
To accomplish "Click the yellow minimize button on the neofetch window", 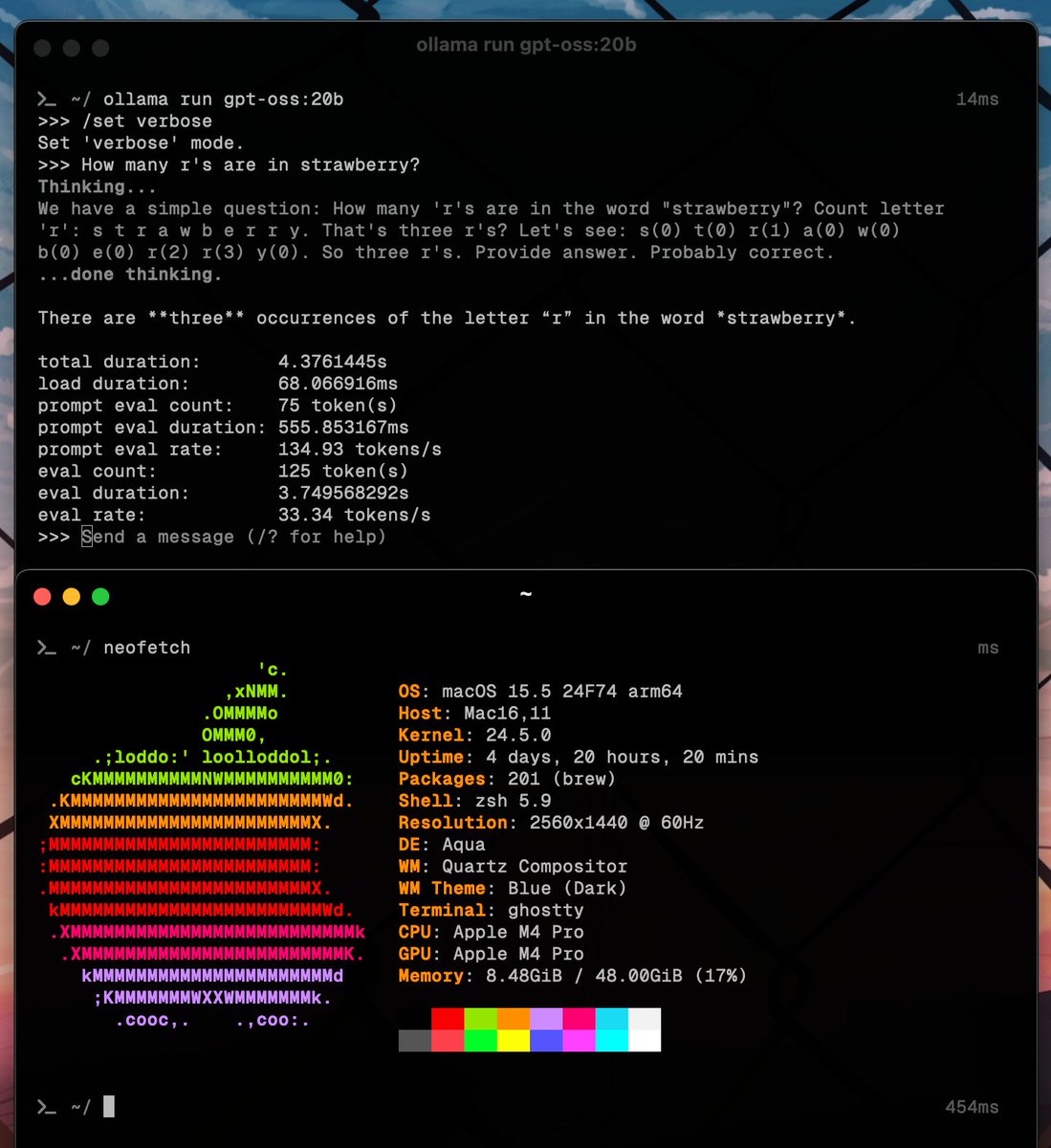I will pyautogui.click(x=71, y=596).
